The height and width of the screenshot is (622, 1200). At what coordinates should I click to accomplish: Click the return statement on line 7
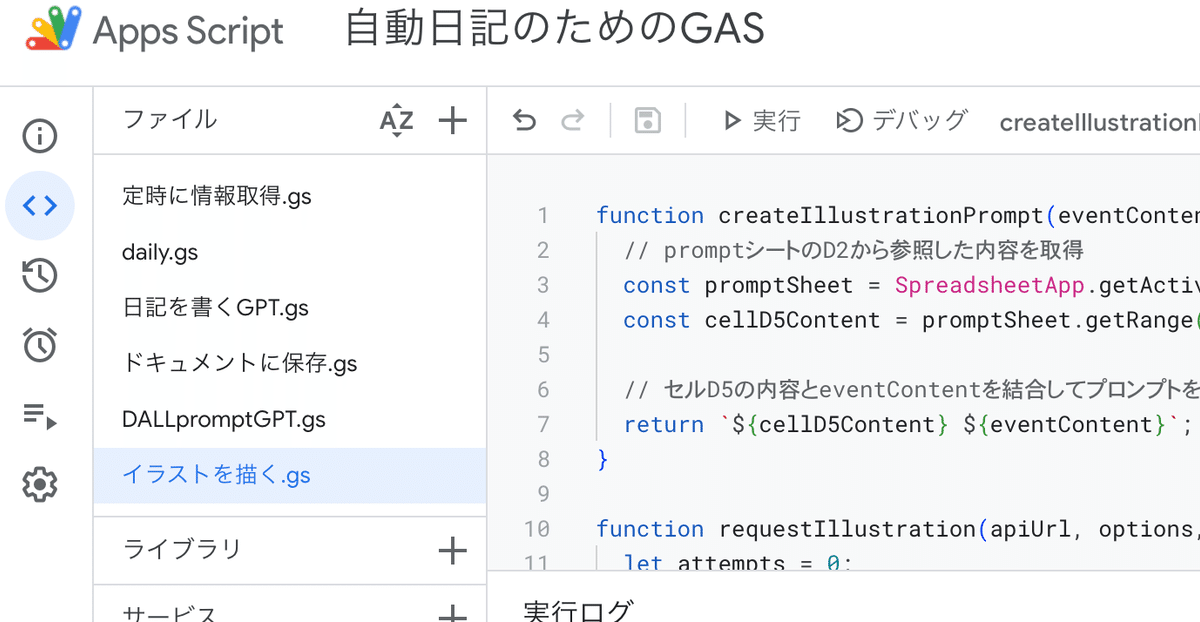pyautogui.click(x=909, y=425)
